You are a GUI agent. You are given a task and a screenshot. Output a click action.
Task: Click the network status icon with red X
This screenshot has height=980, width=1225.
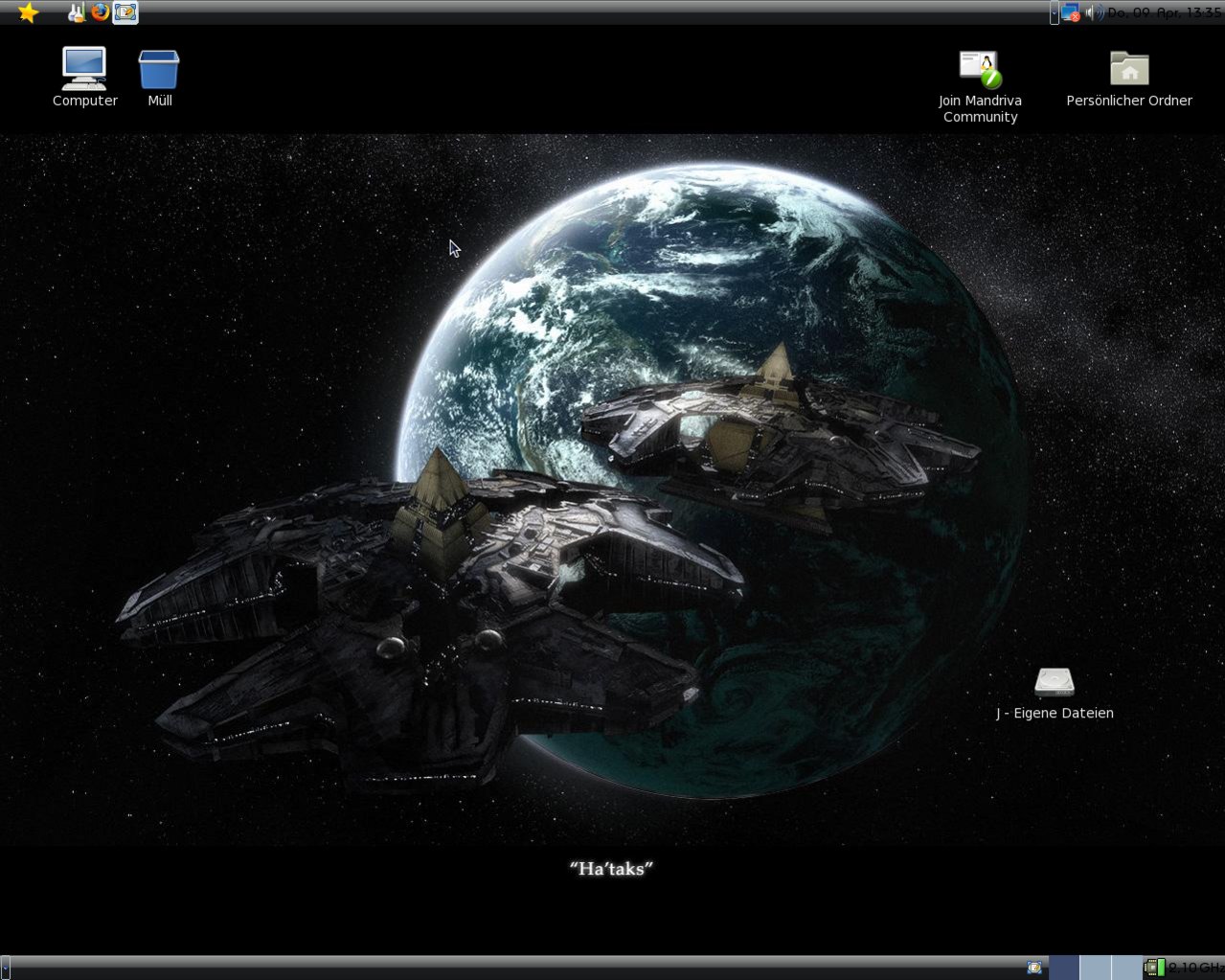click(1070, 12)
